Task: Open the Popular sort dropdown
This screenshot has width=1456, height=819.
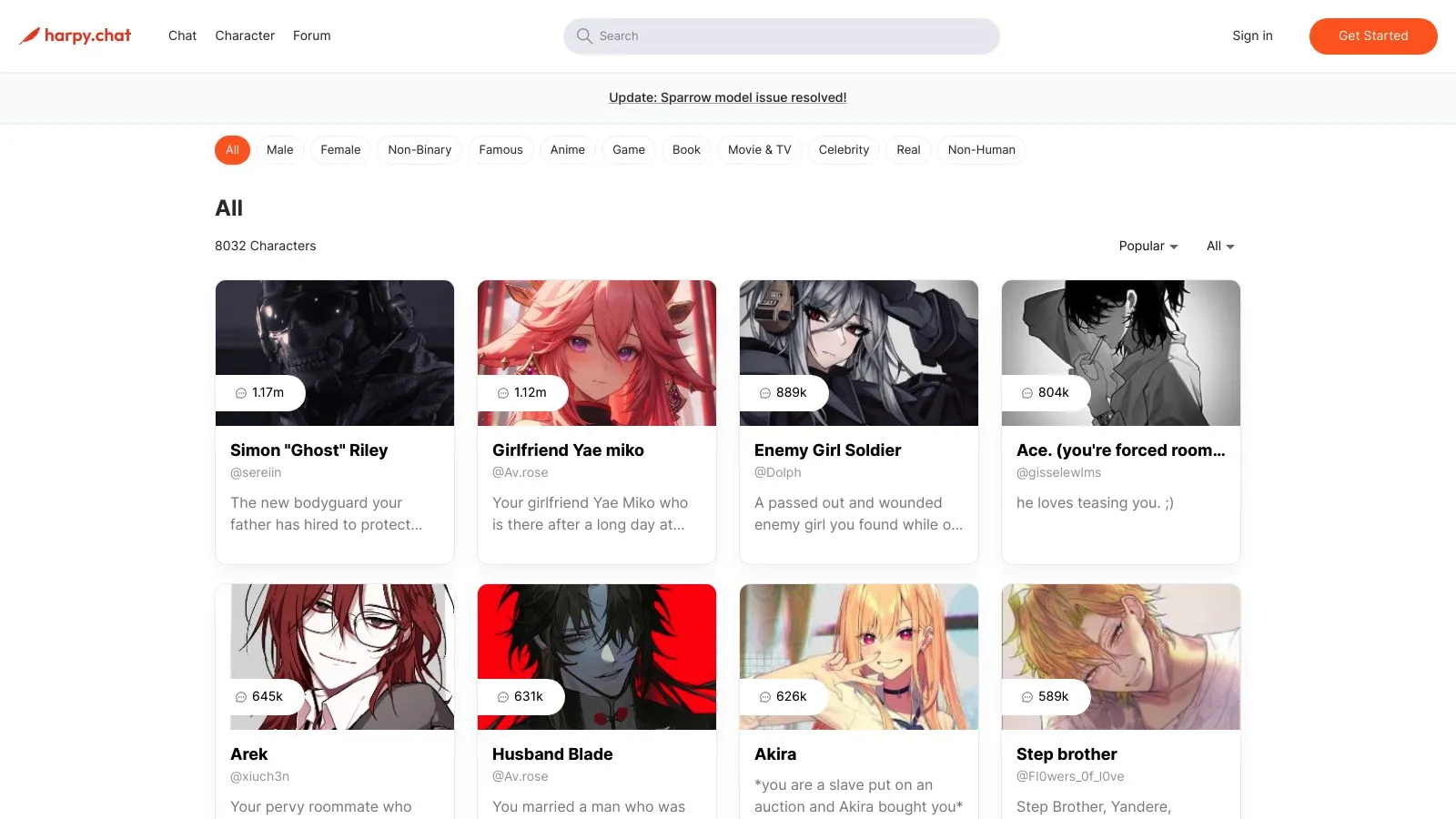Action: (1148, 246)
